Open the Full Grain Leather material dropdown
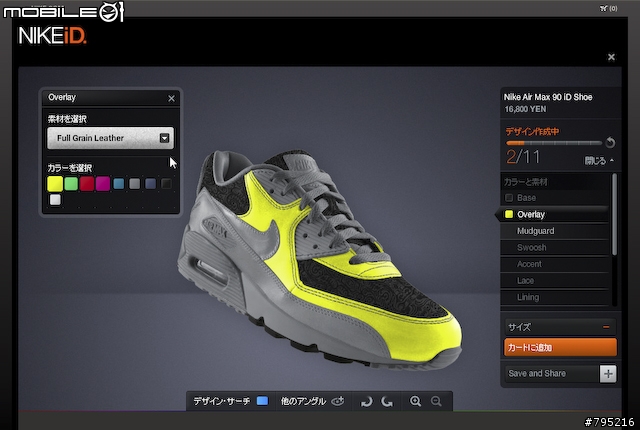This screenshot has height=430, width=640. tap(110, 138)
